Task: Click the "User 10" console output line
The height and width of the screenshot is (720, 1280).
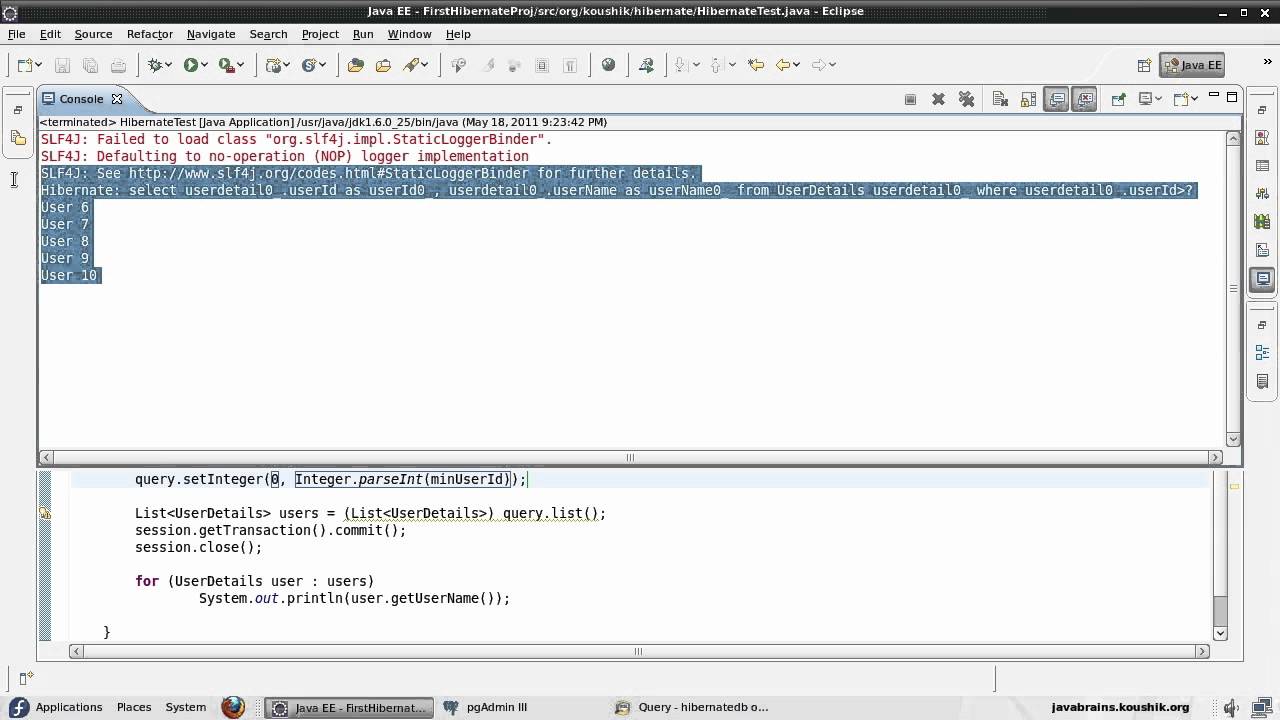Action: point(69,275)
